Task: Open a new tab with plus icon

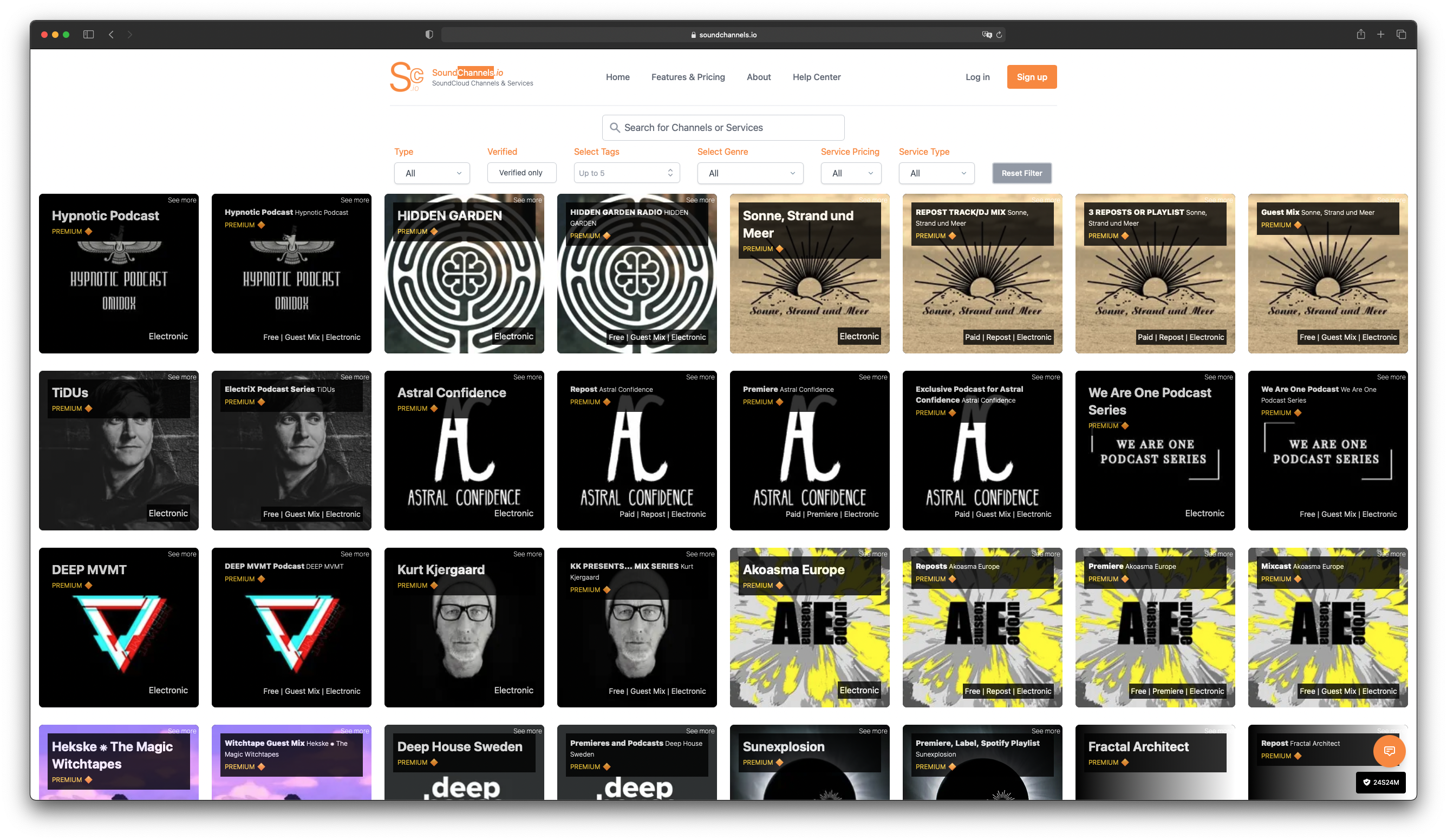Action: [x=1380, y=35]
